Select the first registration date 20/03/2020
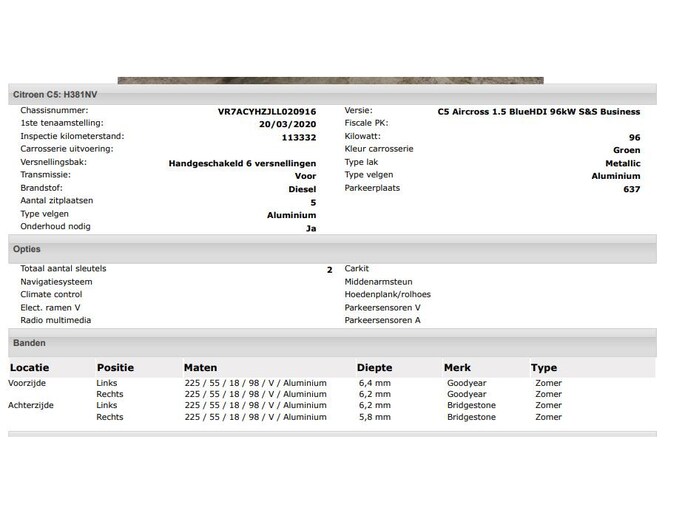 click(286, 125)
